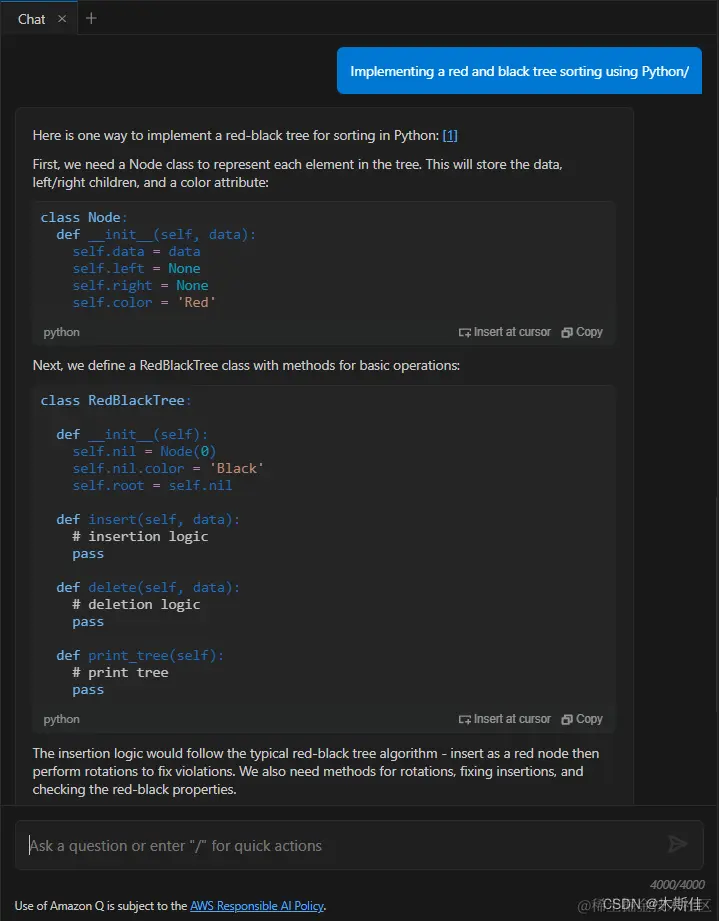Send the message with arrow icon

point(678,845)
